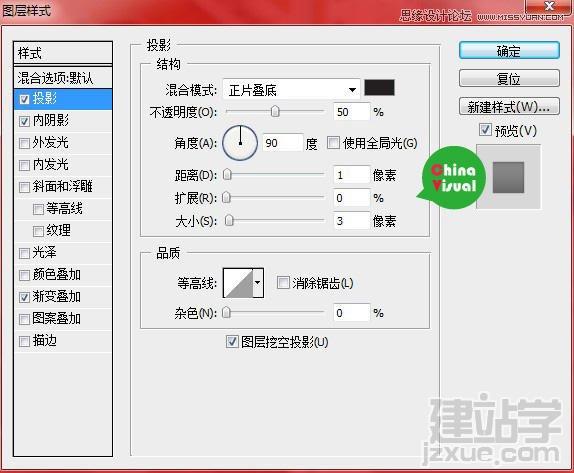Click the 新建样式 new style button
Viewport: 574px width, 473px height.
click(509, 107)
